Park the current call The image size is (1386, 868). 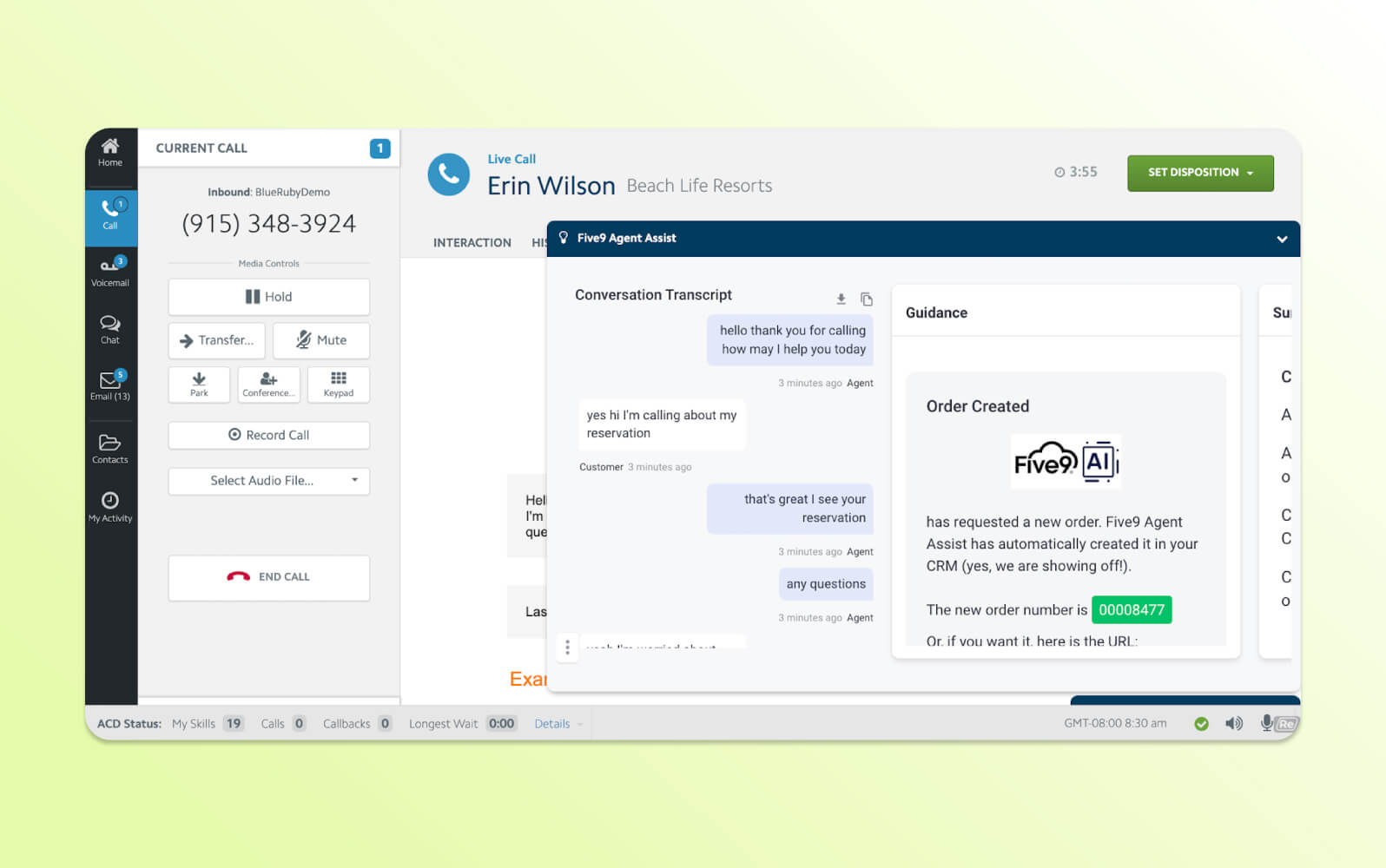coord(199,385)
